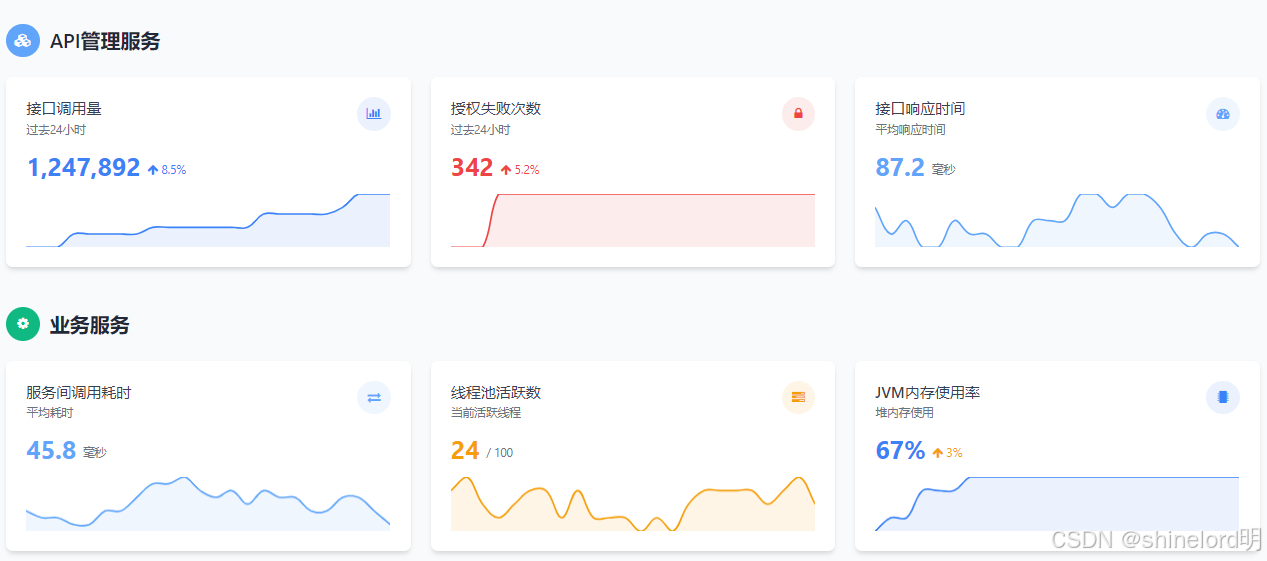Click the 服务间调用耗时 line chart

coord(208,503)
